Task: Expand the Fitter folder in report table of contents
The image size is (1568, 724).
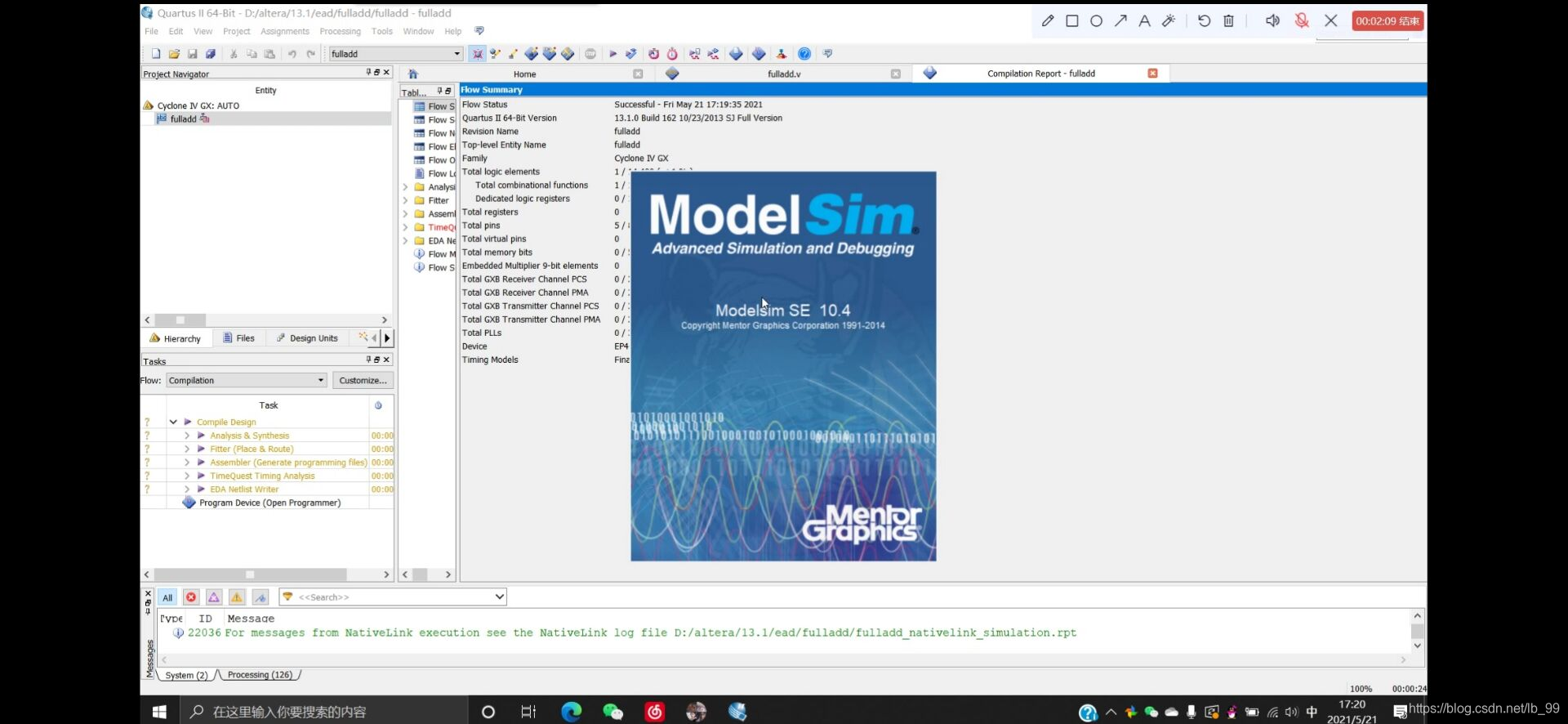Action: coord(405,200)
